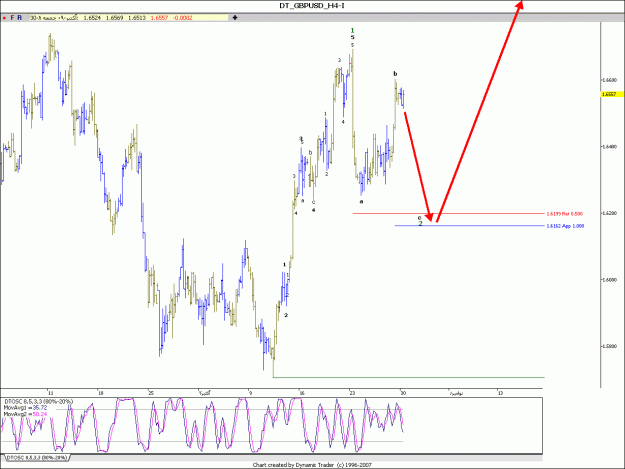Click the -0.0002 change value

pyautogui.click(x=183, y=18)
